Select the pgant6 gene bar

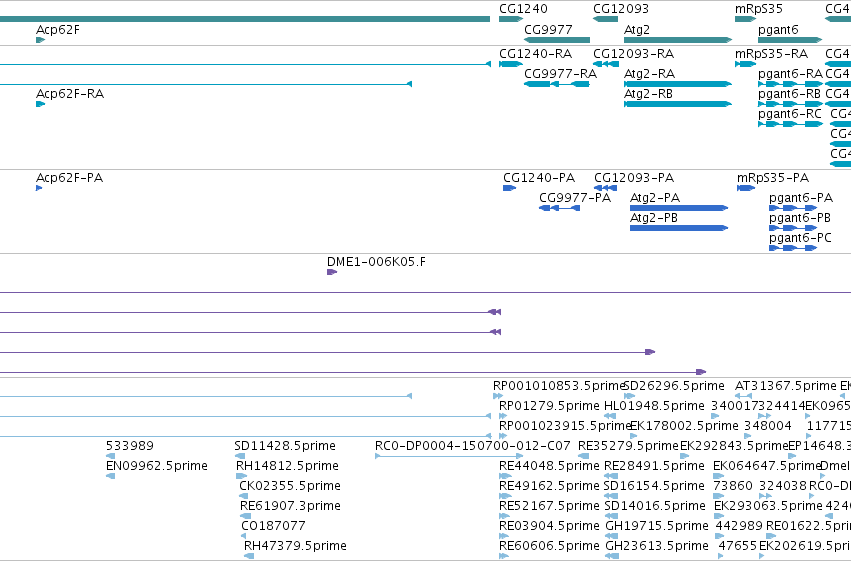click(x=790, y=40)
